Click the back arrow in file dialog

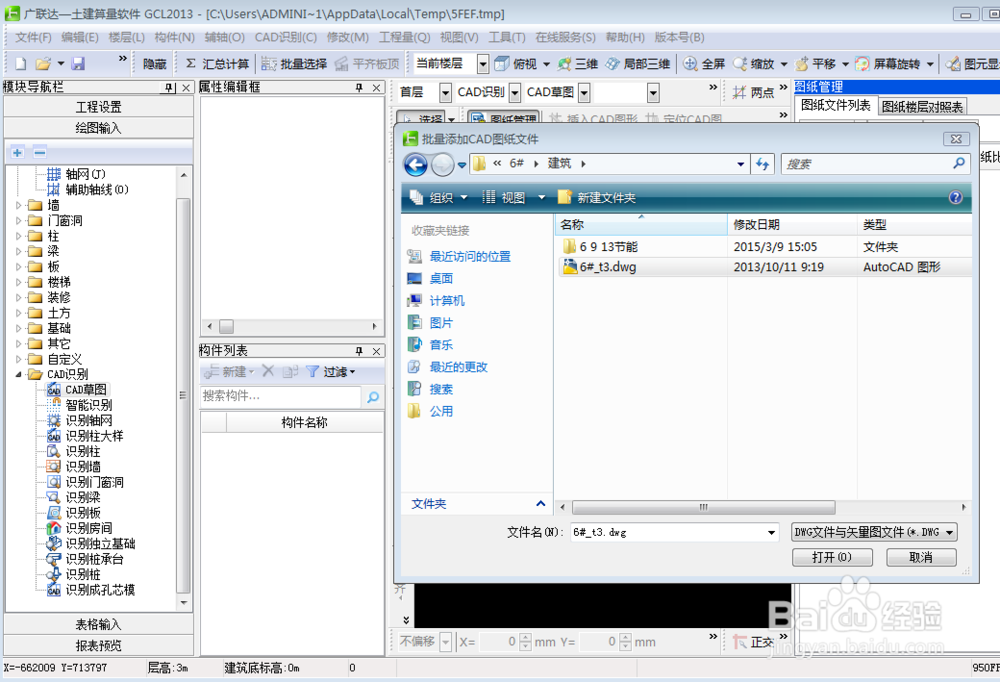point(416,165)
